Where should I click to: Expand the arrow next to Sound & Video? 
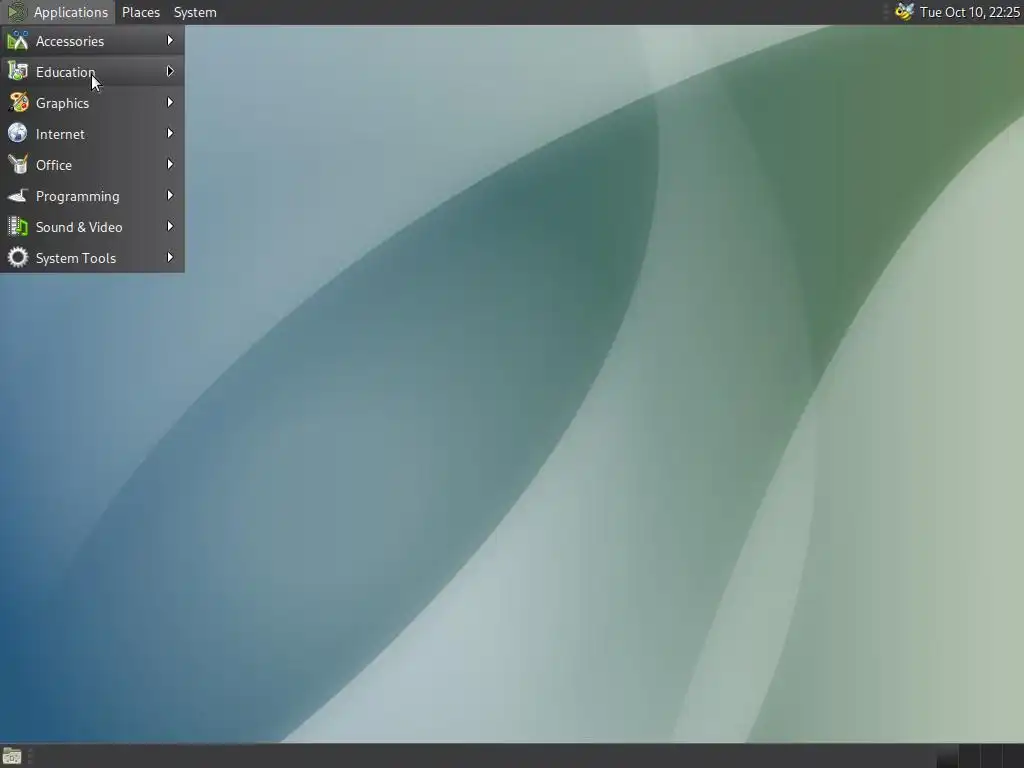coord(170,227)
